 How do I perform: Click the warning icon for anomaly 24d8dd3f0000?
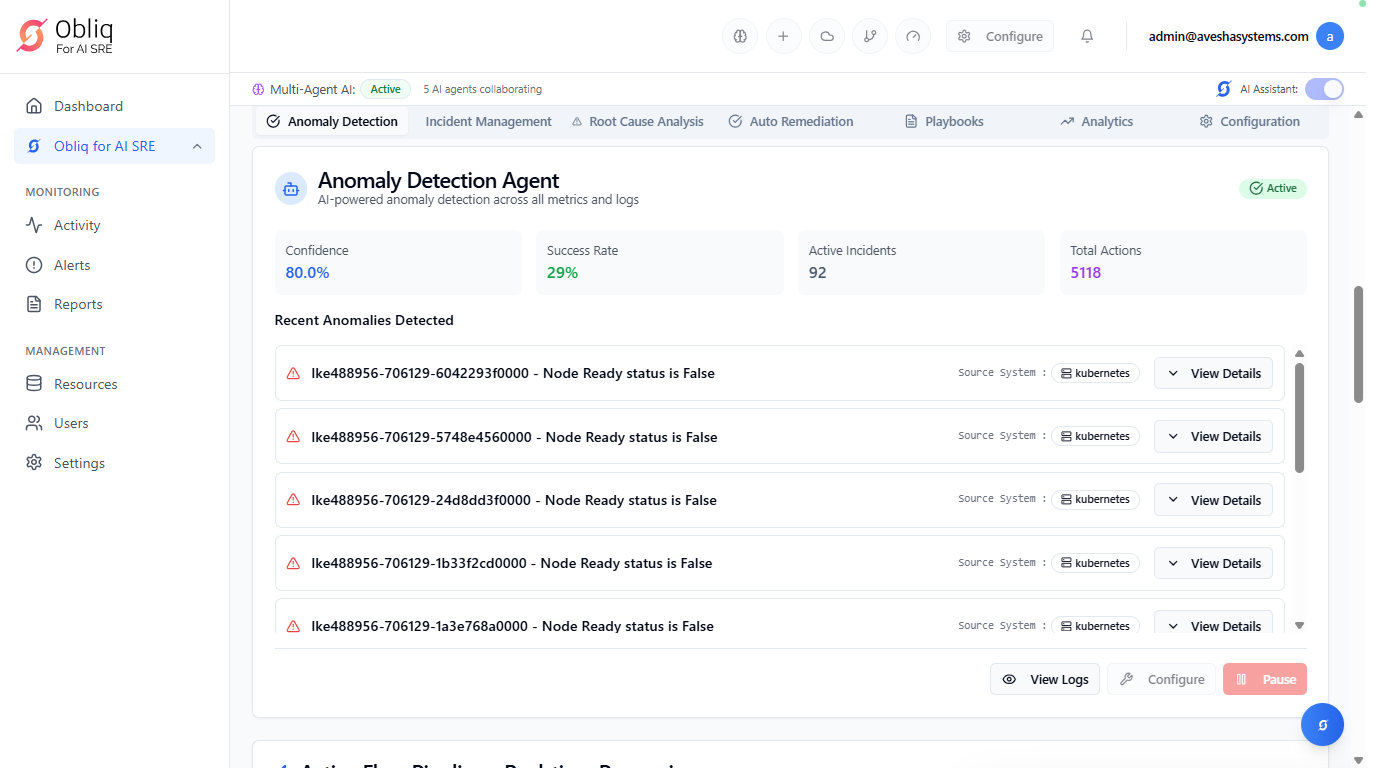coord(293,500)
